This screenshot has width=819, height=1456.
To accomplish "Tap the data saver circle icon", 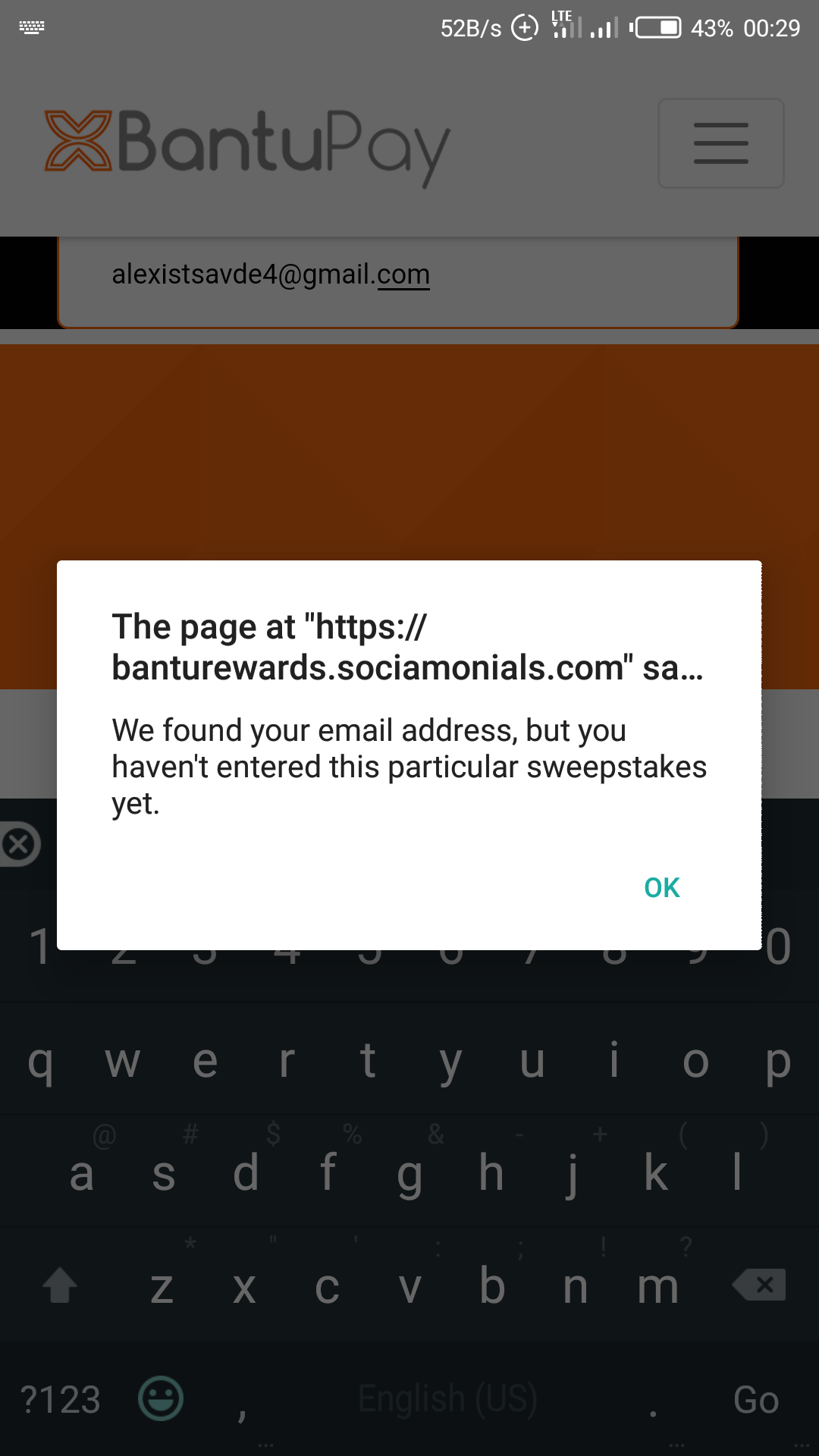I will point(525,28).
